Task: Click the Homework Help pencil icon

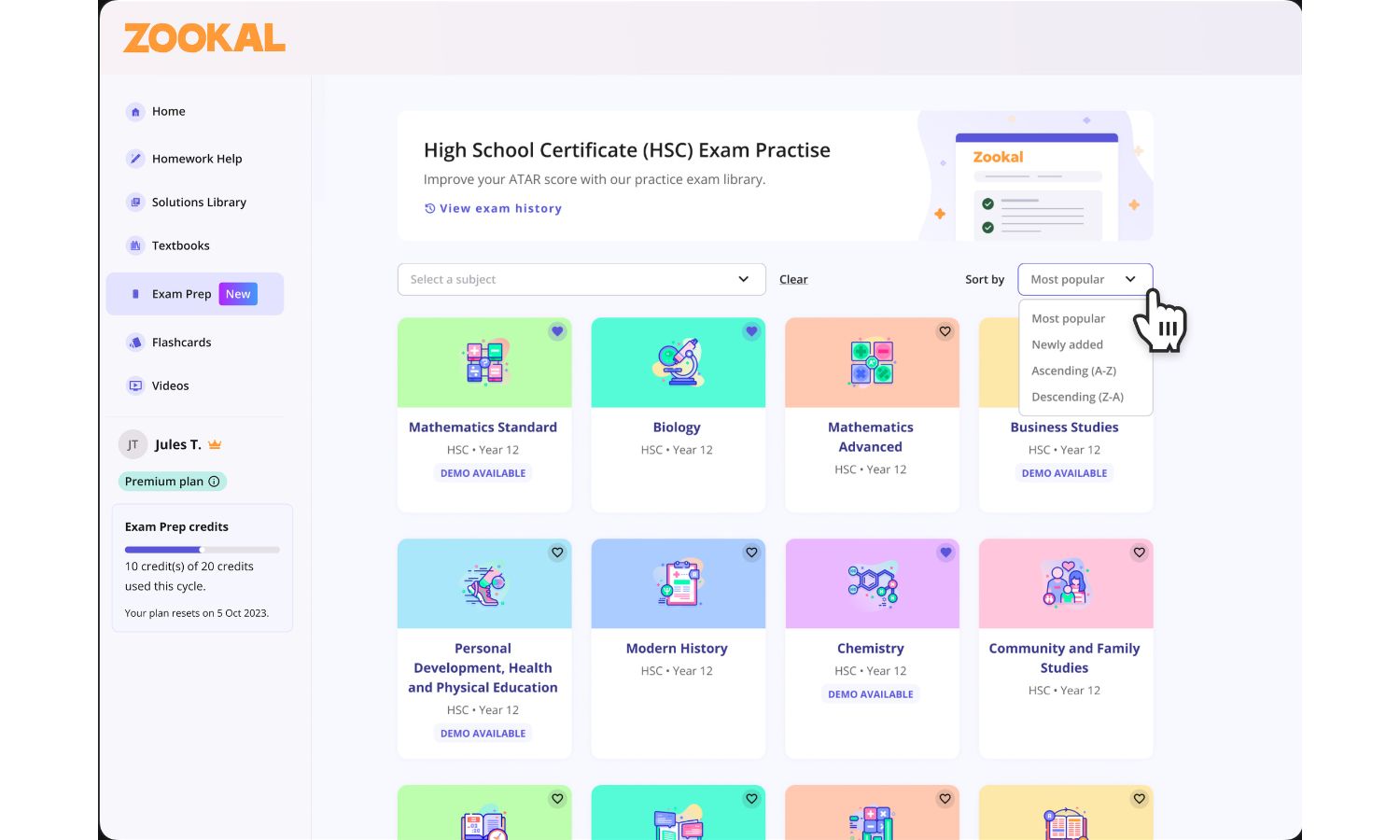Action: (x=135, y=159)
